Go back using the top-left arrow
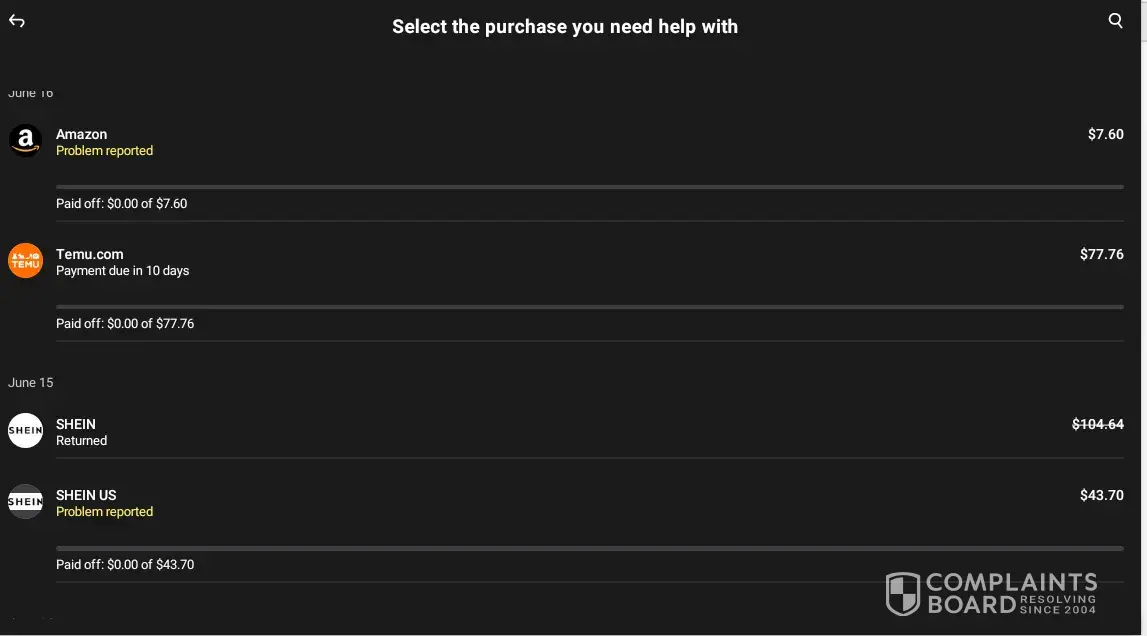1147x636 pixels. point(17,21)
